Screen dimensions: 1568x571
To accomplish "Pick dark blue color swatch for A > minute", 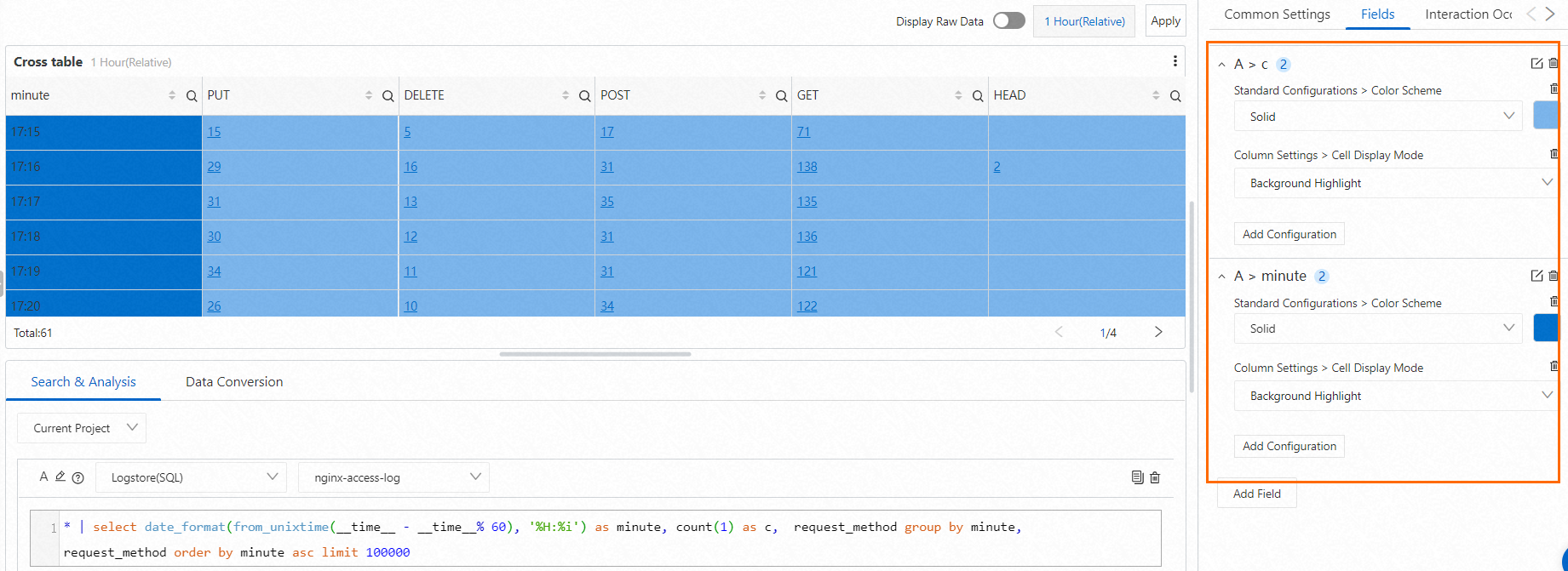I will pyautogui.click(x=1546, y=328).
